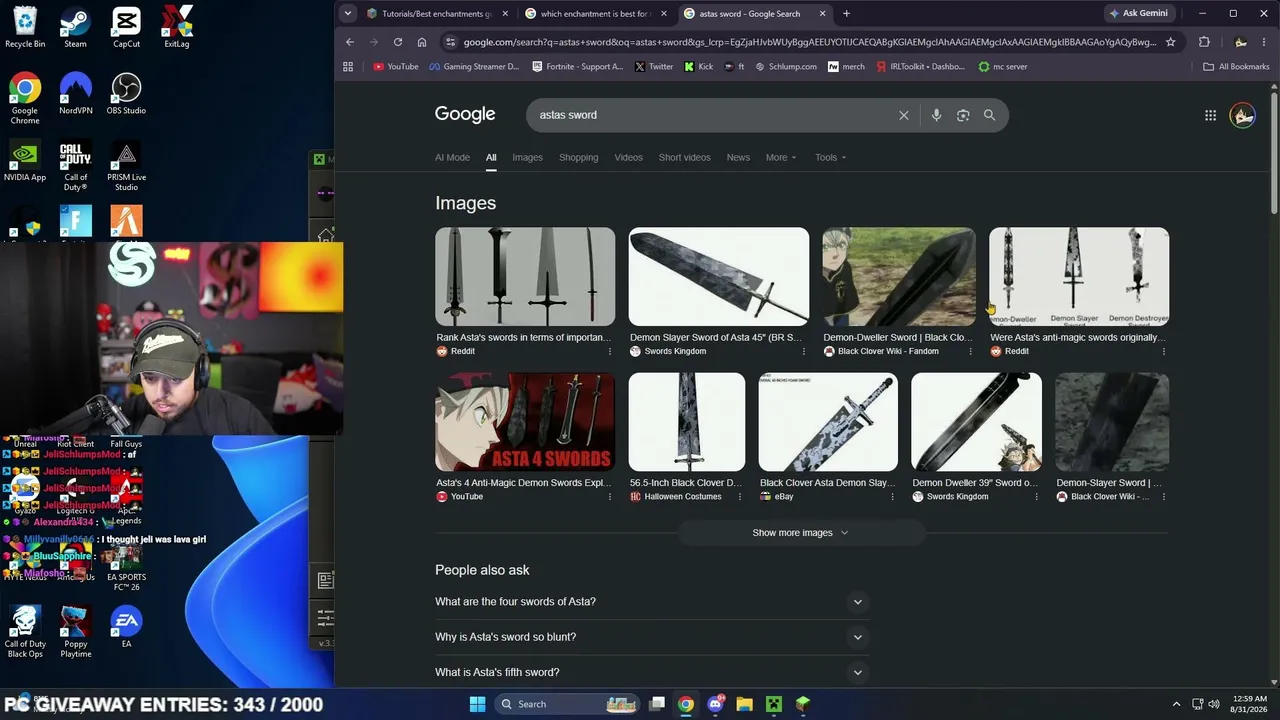The height and width of the screenshot is (720, 1280).
Task: Open Minecraft creeper icon on taskbar
Action: (x=773, y=704)
